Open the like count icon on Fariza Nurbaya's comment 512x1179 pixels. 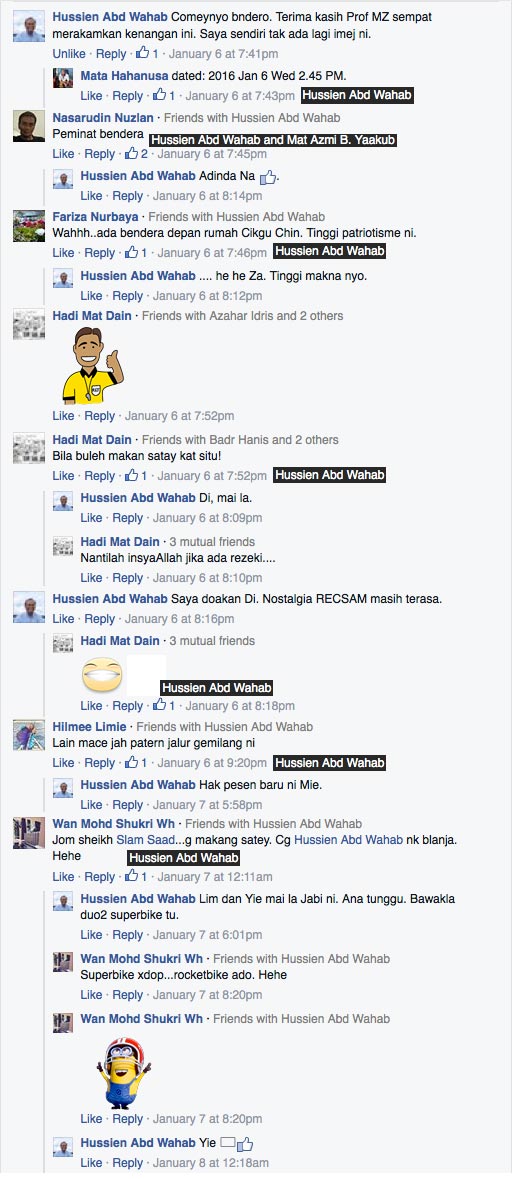pos(135,253)
